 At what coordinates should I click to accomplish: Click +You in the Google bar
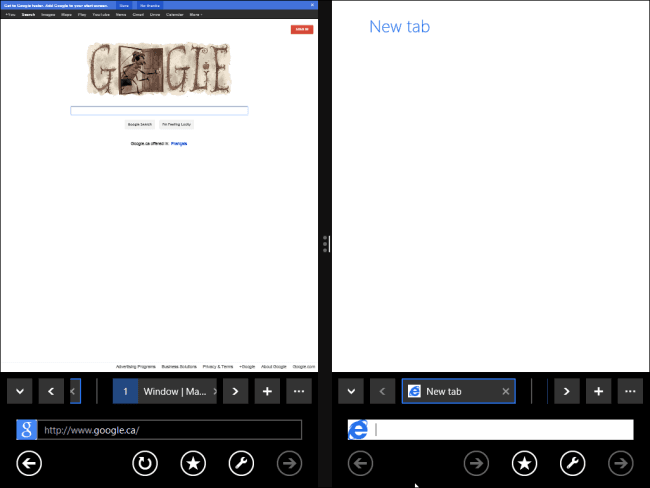point(10,15)
